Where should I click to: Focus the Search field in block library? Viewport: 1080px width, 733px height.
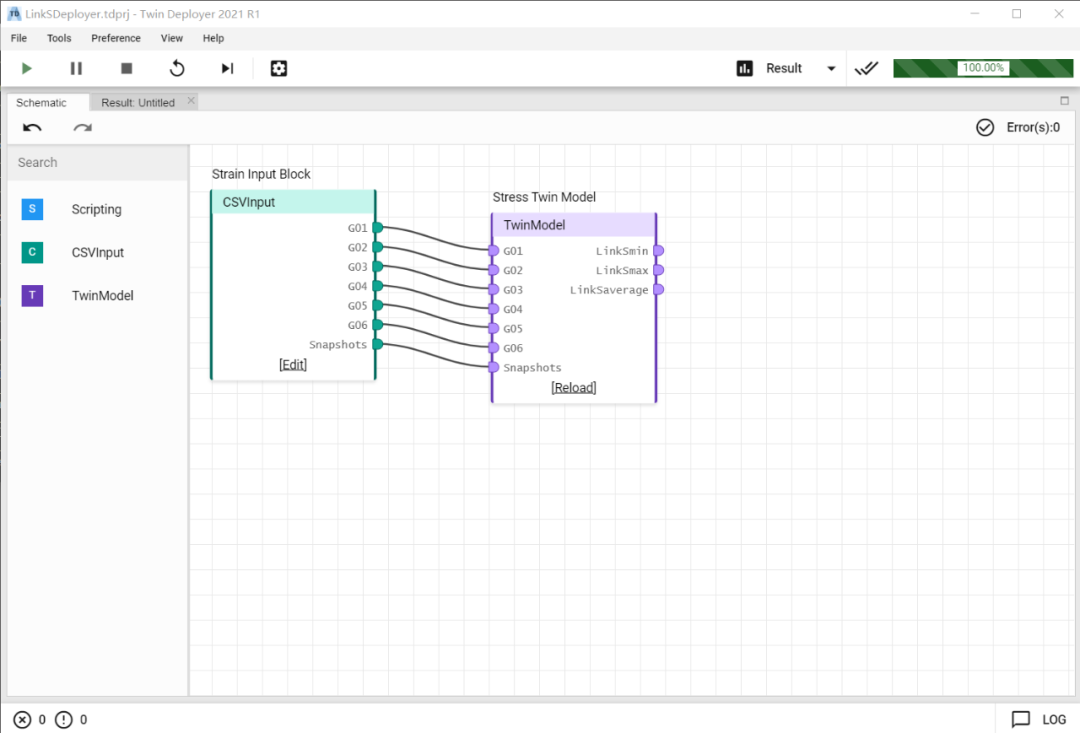pos(98,163)
